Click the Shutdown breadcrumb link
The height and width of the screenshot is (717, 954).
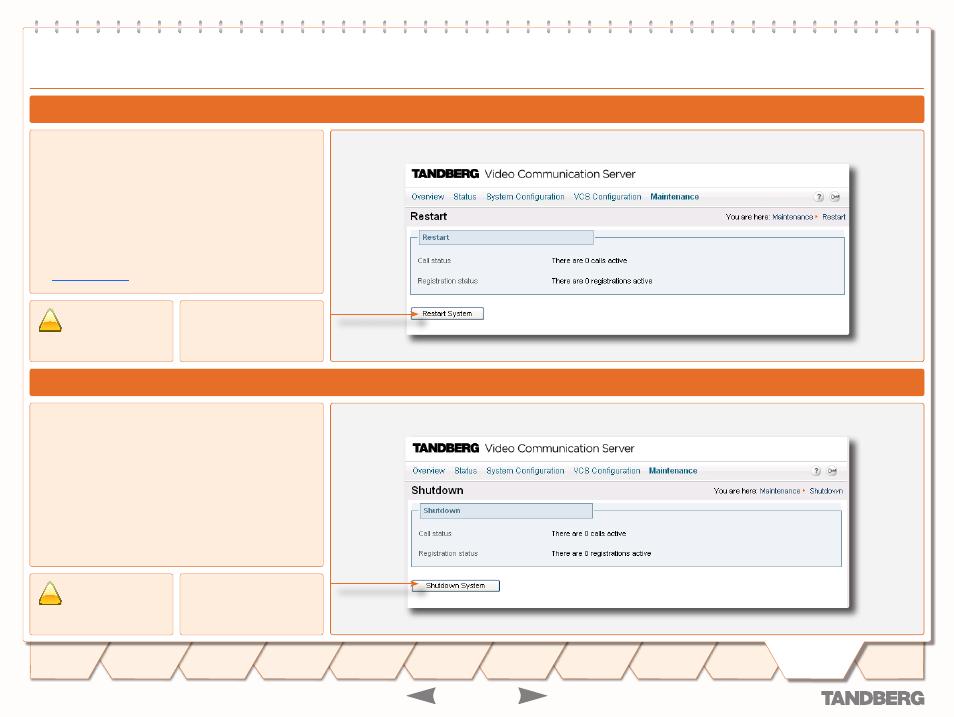click(826, 491)
